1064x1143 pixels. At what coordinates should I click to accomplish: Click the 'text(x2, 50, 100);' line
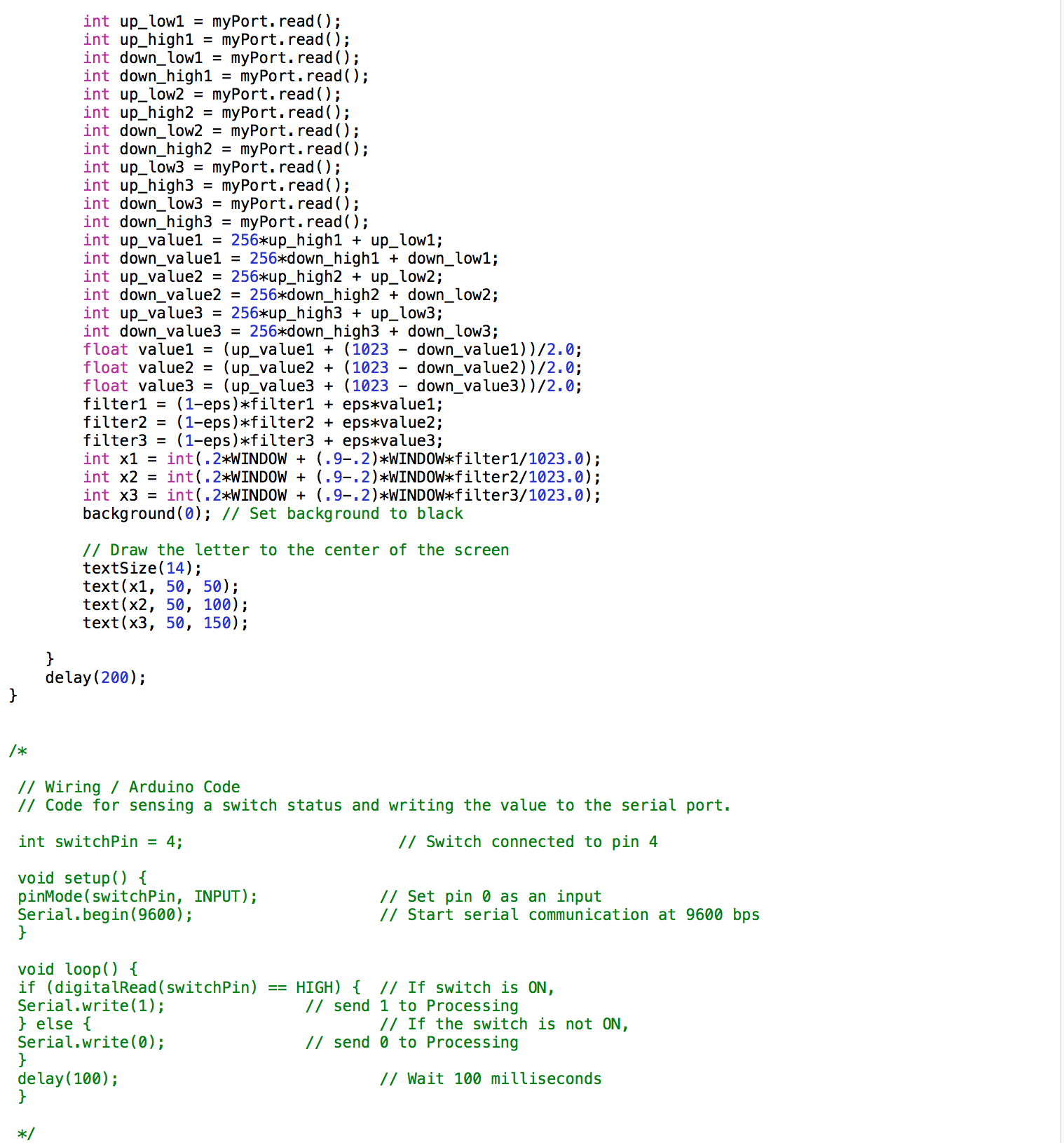(165, 605)
